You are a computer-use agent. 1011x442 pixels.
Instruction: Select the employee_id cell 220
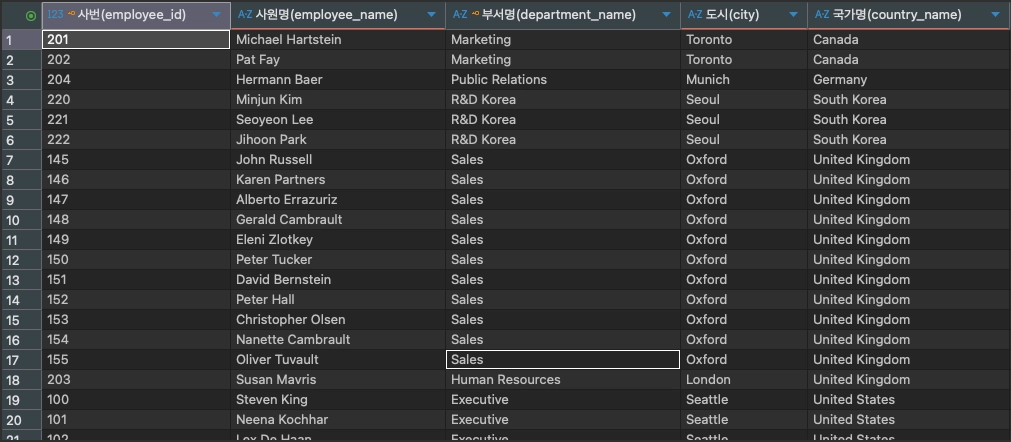click(x=136, y=100)
